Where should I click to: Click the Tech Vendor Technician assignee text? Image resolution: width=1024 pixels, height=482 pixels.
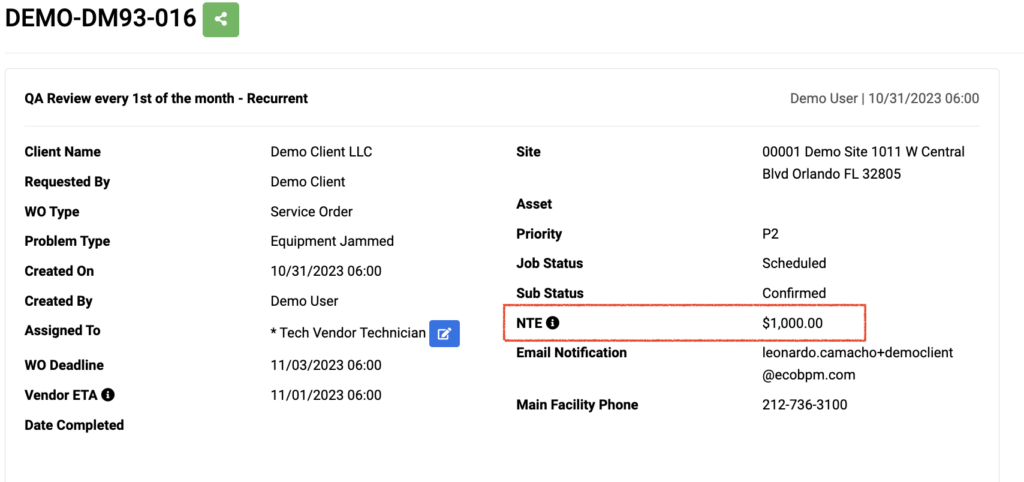pyautogui.click(x=348, y=333)
